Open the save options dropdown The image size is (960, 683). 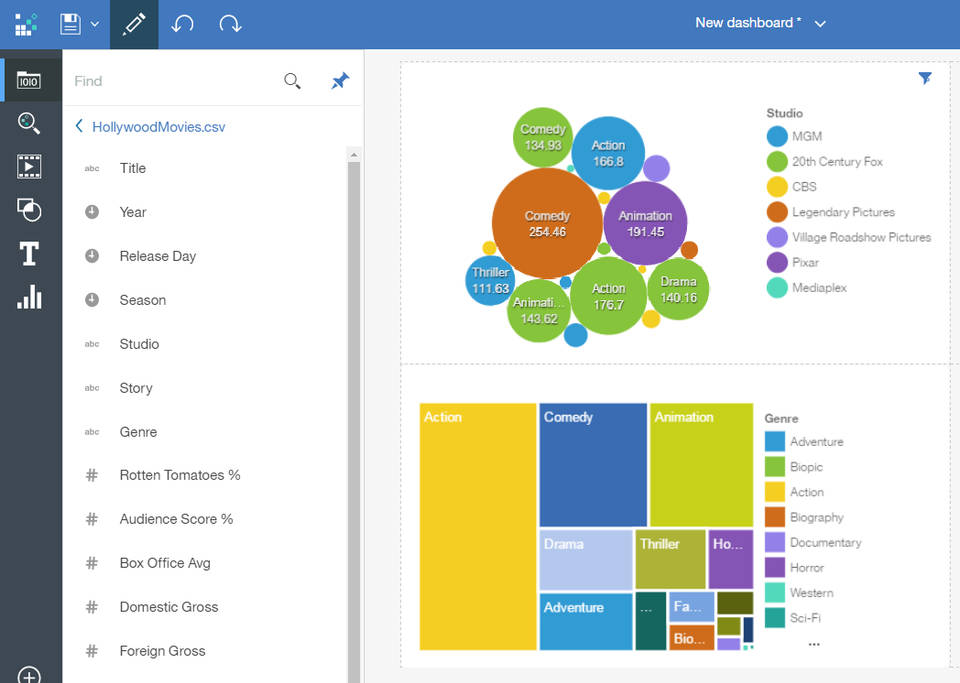[x=93, y=24]
